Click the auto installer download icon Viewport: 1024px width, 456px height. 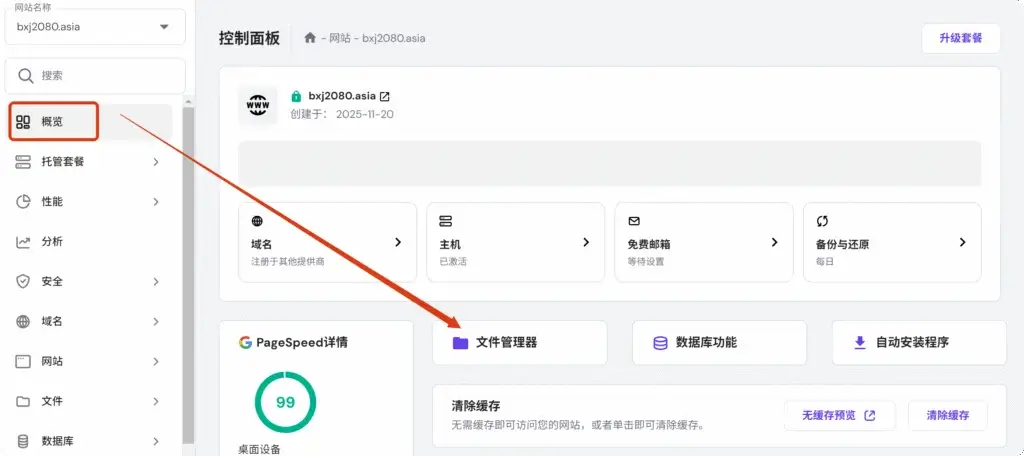pyautogui.click(x=859, y=342)
